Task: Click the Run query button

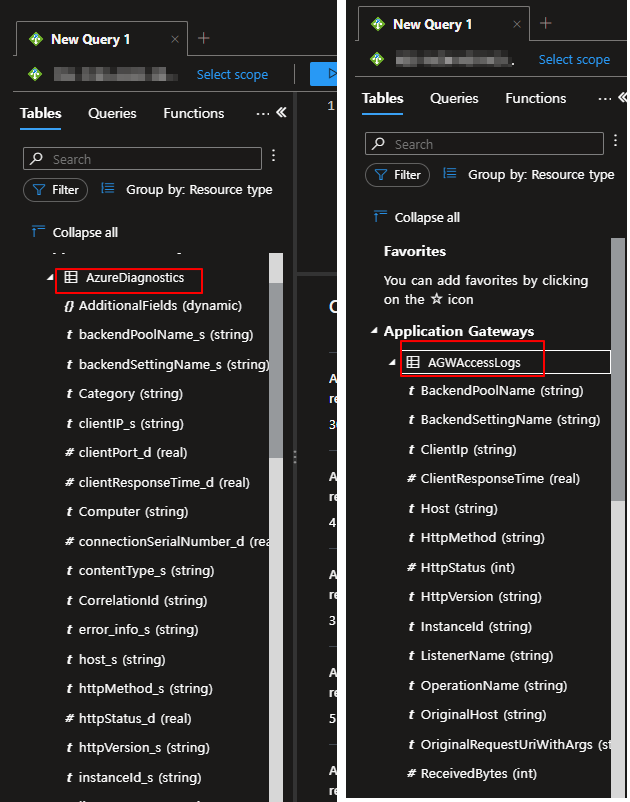Action: (x=323, y=74)
